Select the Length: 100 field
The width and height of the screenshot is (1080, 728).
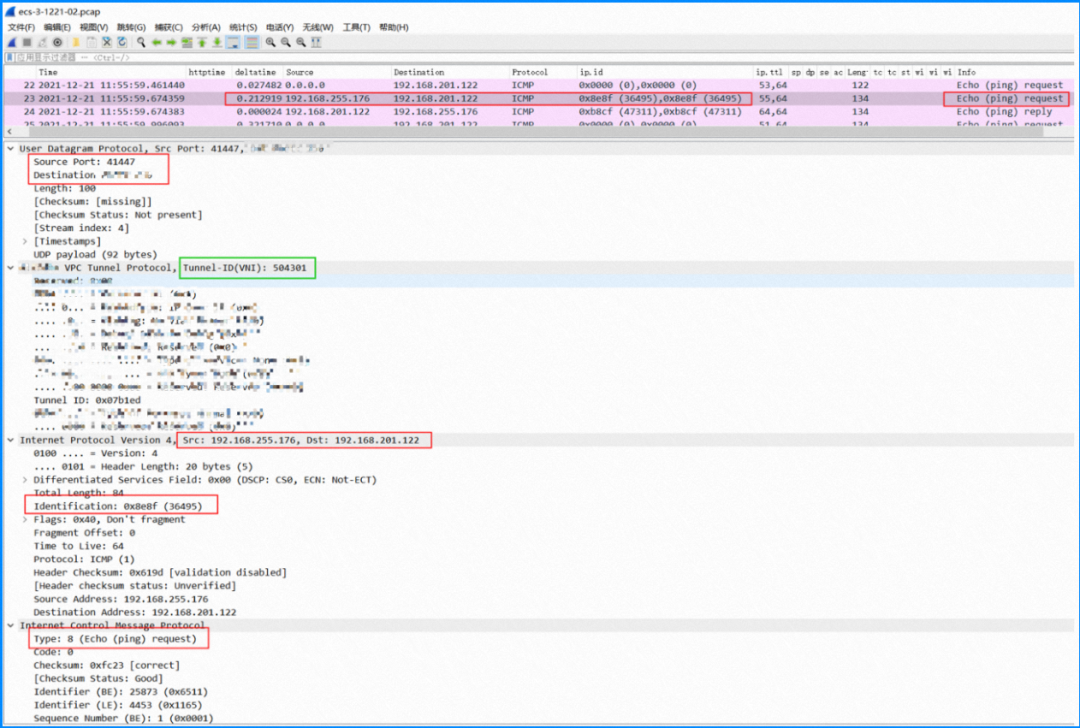click(x=65, y=188)
